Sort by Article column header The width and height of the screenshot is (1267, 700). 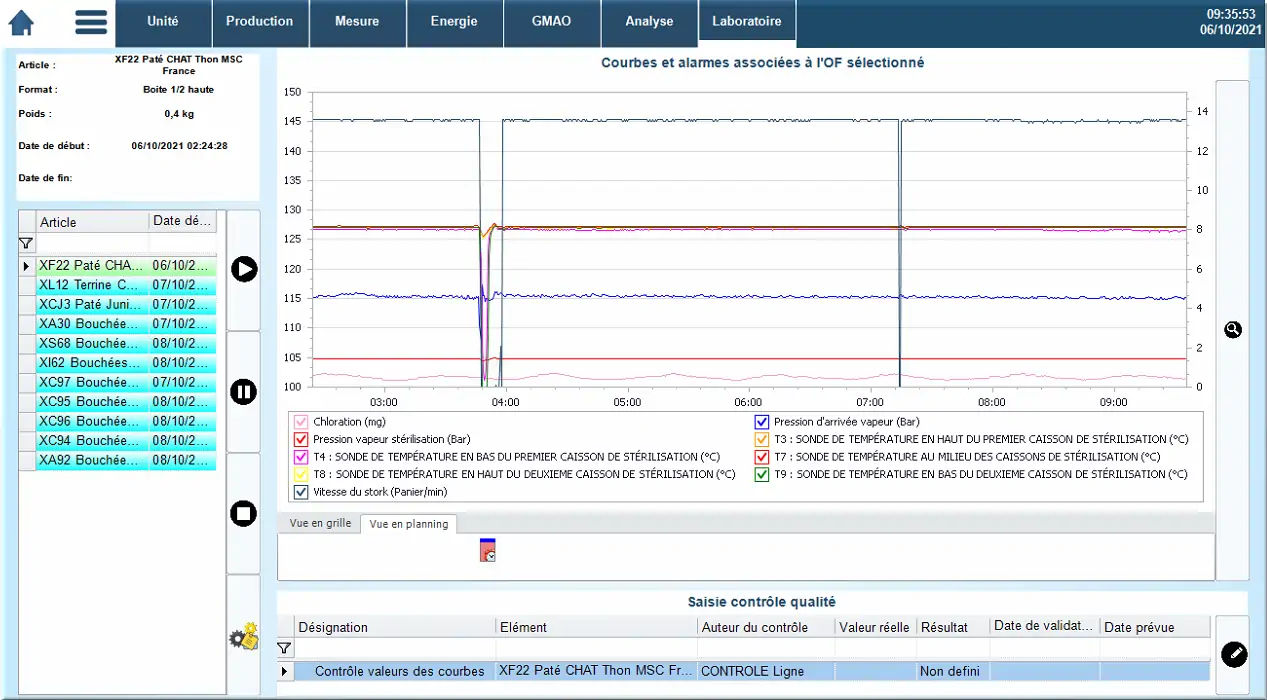tap(92, 222)
